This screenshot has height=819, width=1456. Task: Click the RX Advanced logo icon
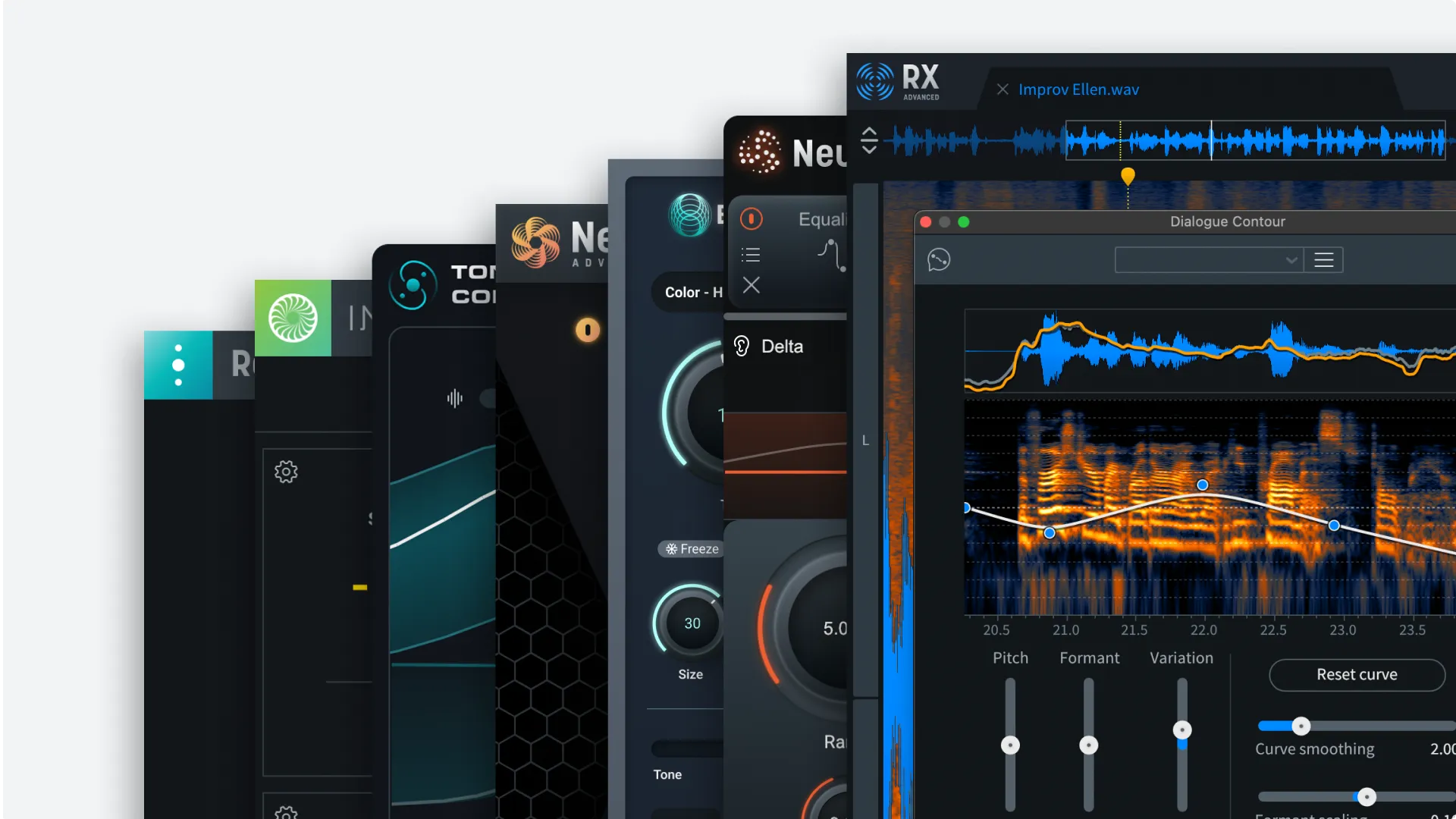(876, 82)
